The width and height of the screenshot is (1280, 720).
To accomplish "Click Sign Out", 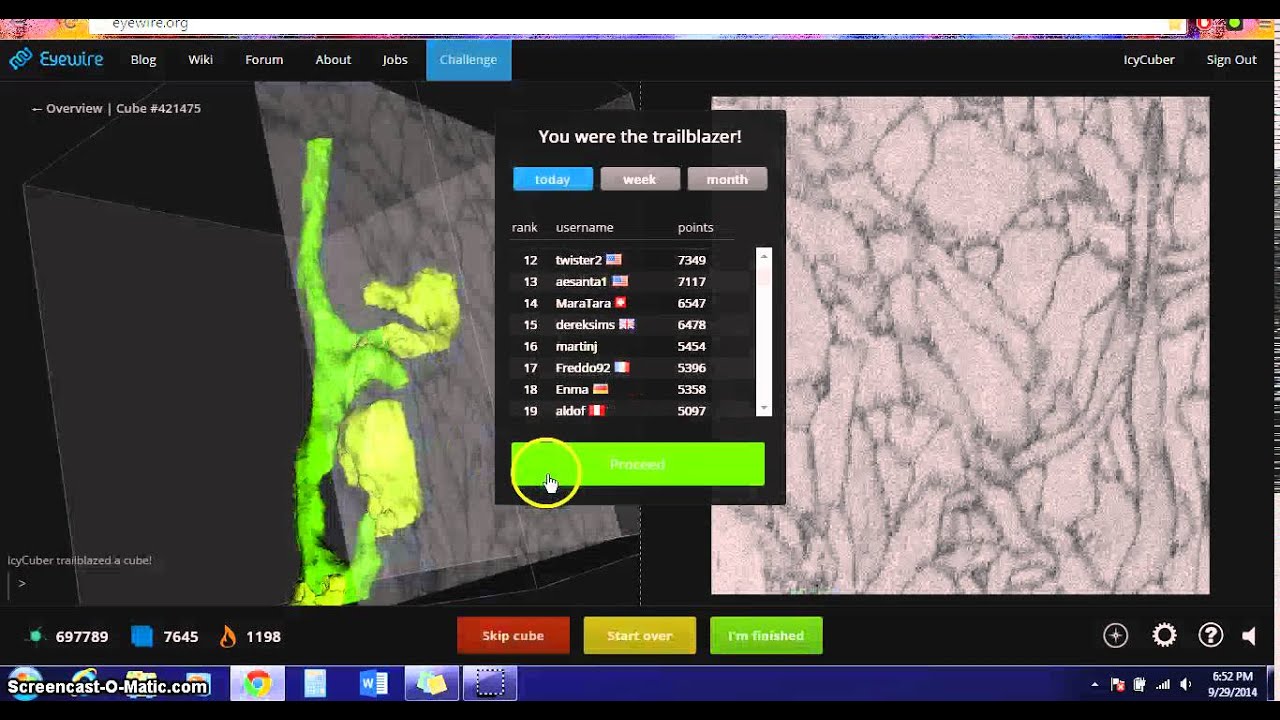I will click(x=1231, y=60).
